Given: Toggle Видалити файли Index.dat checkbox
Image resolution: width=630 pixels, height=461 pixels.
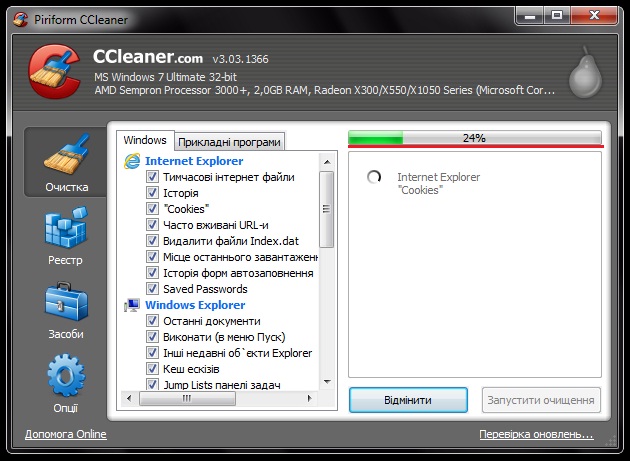Looking at the screenshot, I should (152, 240).
